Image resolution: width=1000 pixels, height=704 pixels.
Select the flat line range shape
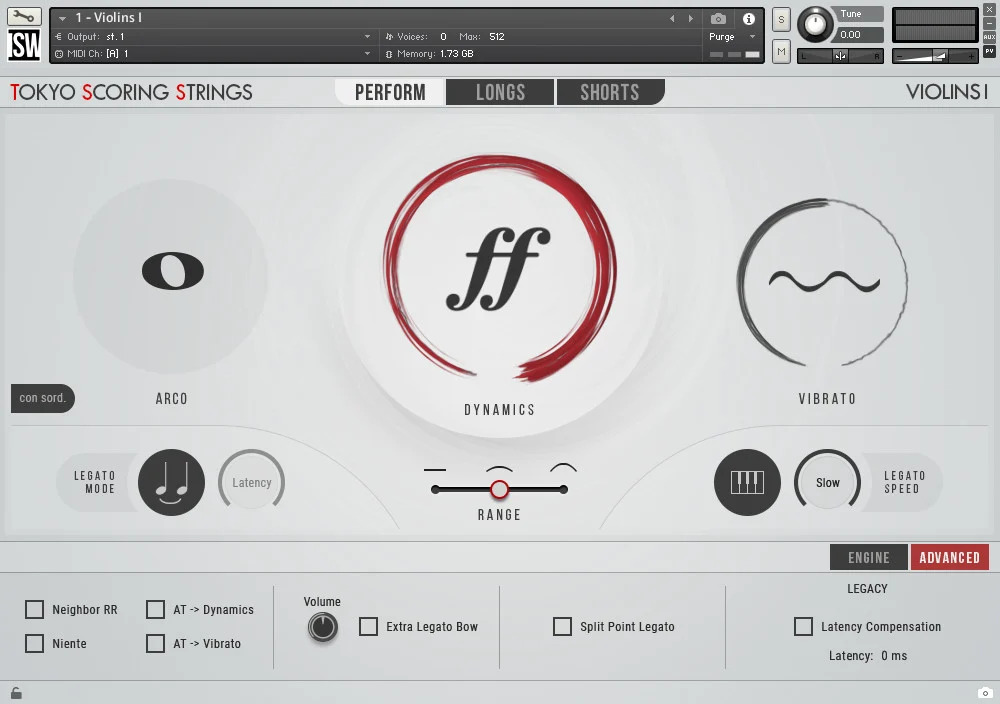[x=435, y=470]
